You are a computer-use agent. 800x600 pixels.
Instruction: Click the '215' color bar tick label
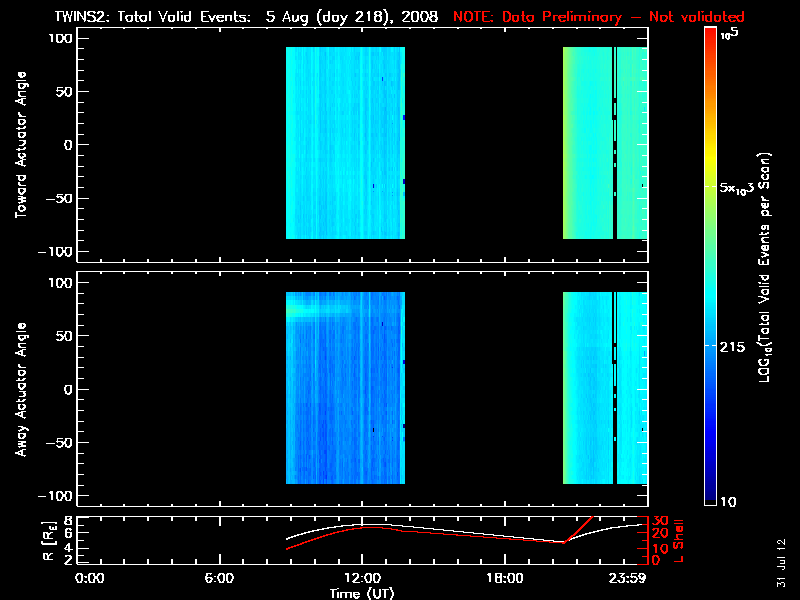(x=734, y=345)
